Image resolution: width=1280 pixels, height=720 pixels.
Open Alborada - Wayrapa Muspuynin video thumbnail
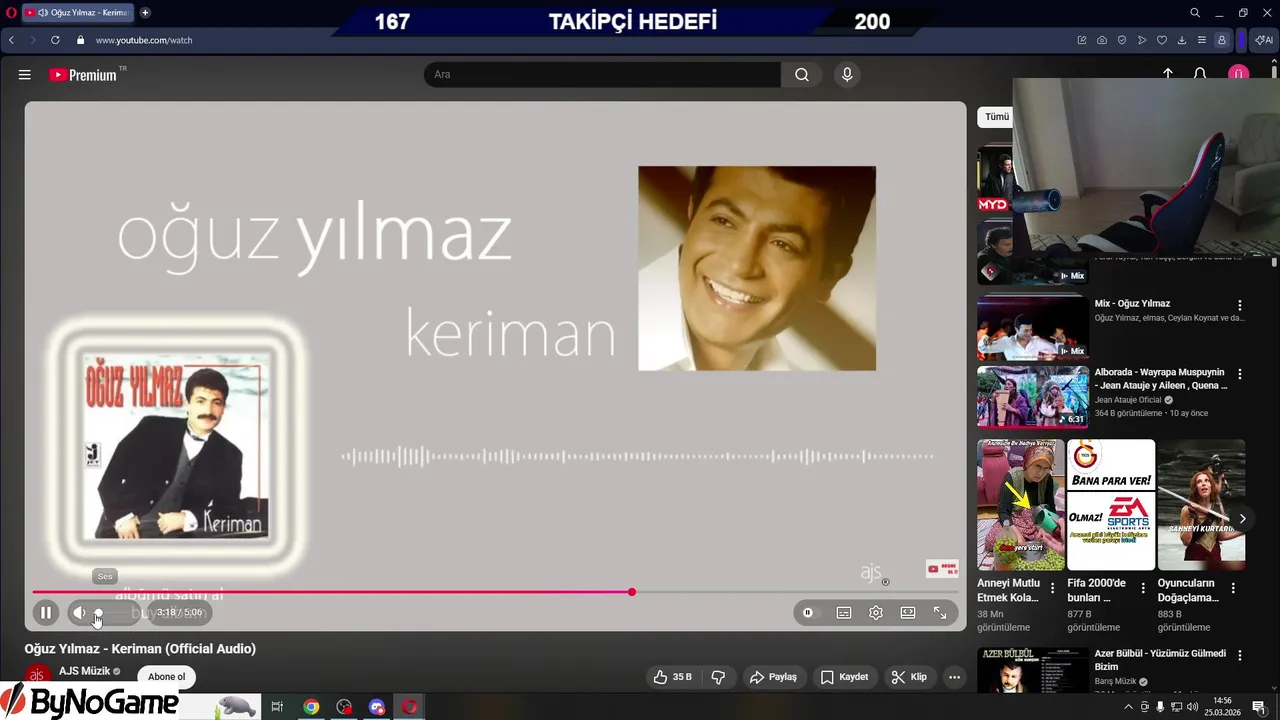1032,397
